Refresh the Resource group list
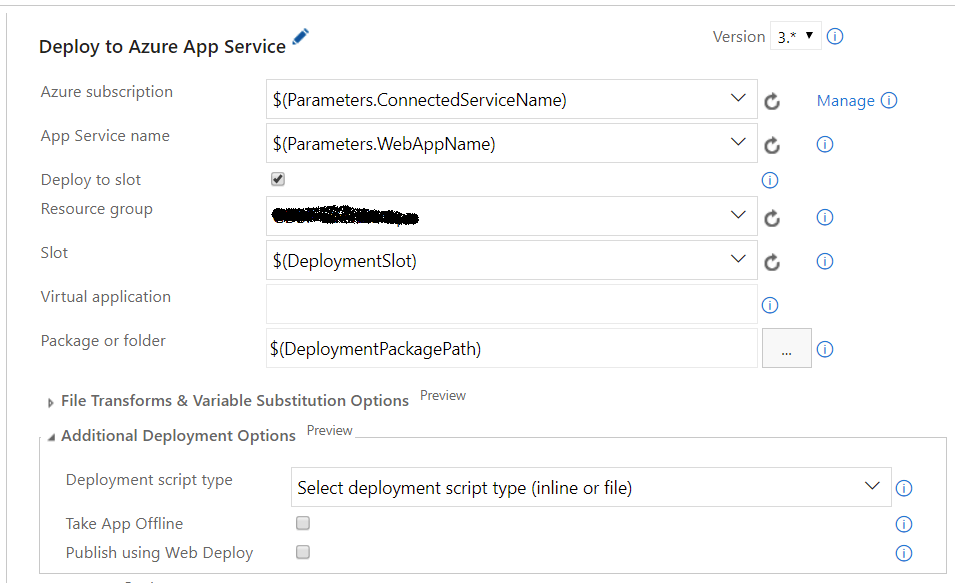955x583 pixels. coord(772,218)
